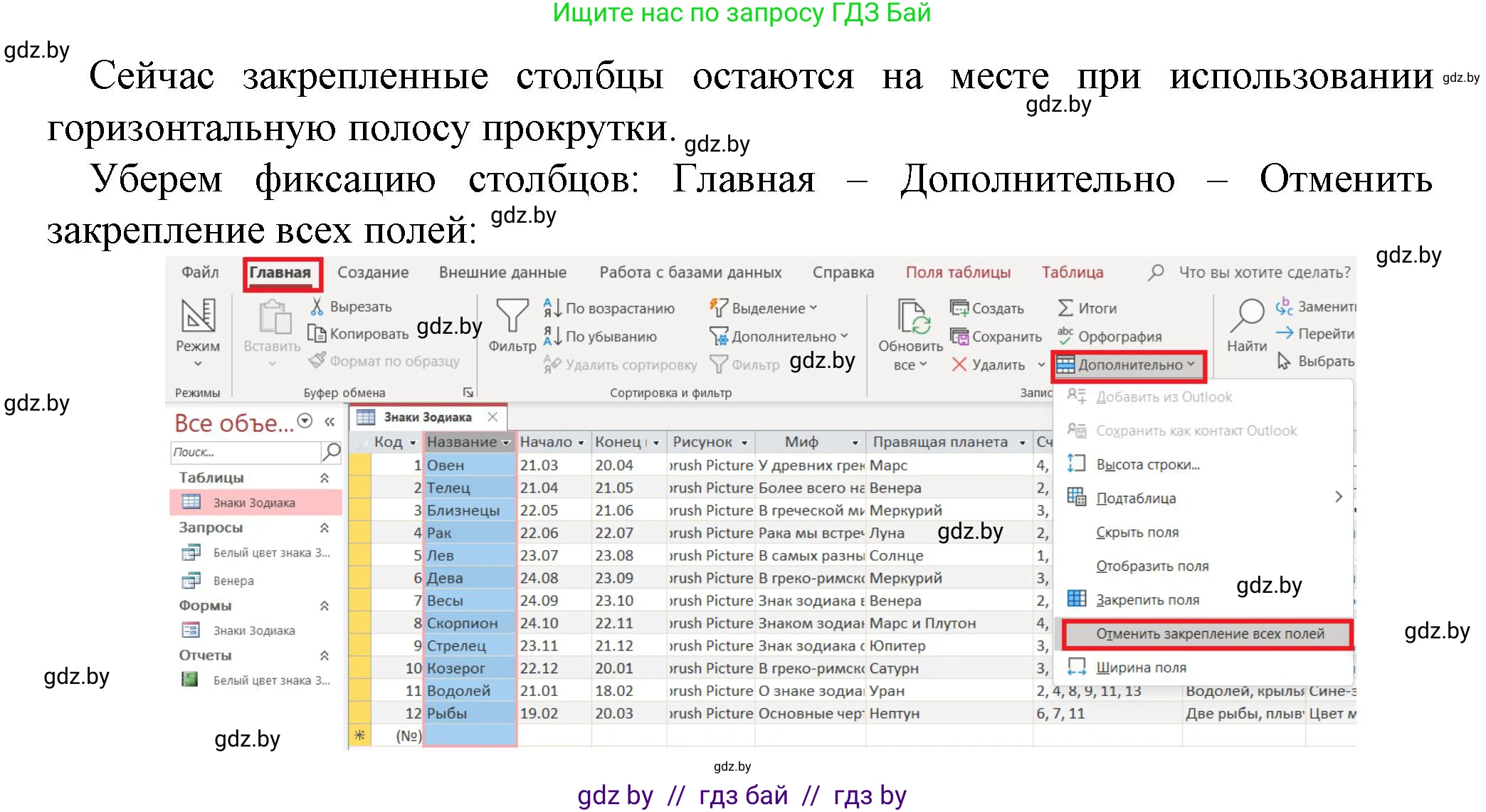The width and height of the screenshot is (1486, 812).
Task: Open Название column filter dropdown
Action: (506, 441)
